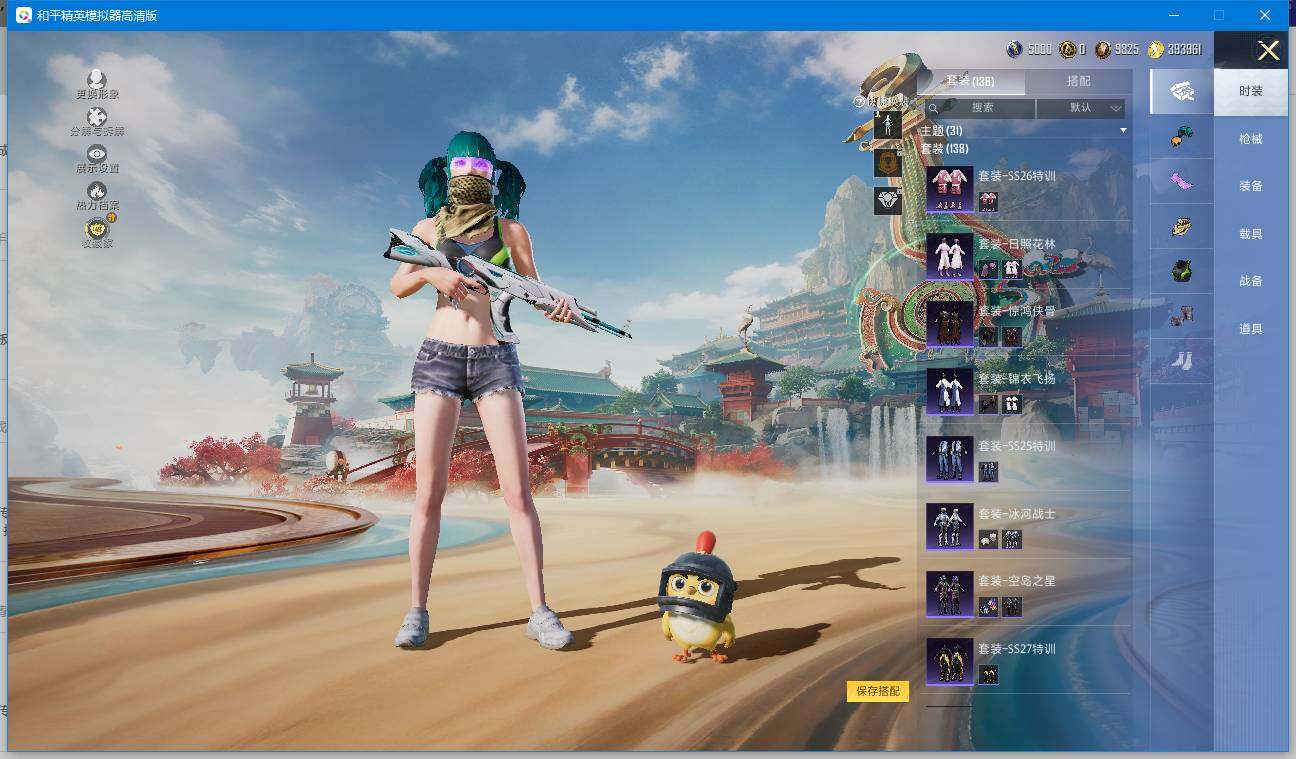Viewport: 1296px width, 759px height.
Task: Select the 套装-空岛之星 outfit thumbnail
Action: tap(950, 594)
